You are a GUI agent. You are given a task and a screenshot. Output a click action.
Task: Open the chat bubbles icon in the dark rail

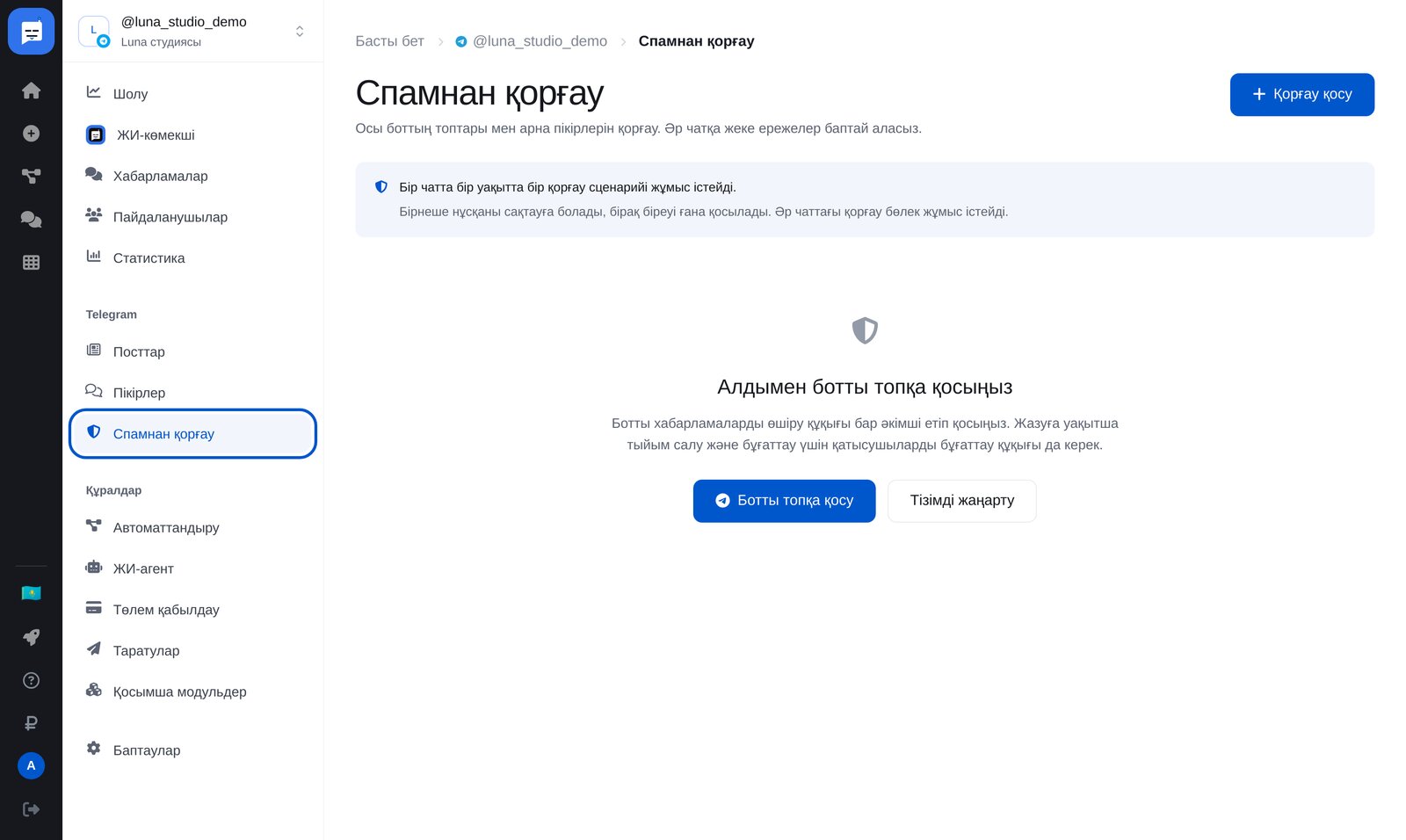(x=31, y=220)
